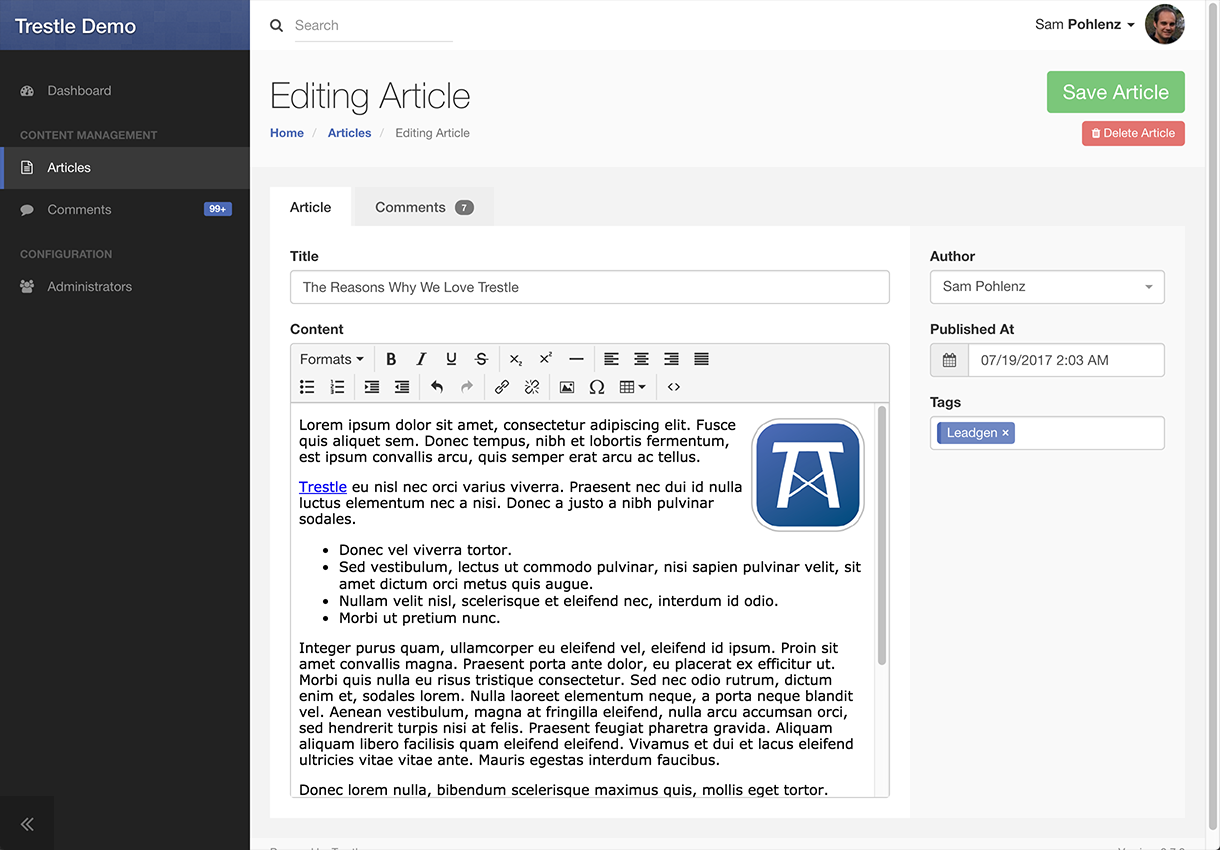Screen dimensions: 1220x850
Task: Click Trestle link in content
Action: point(323,487)
